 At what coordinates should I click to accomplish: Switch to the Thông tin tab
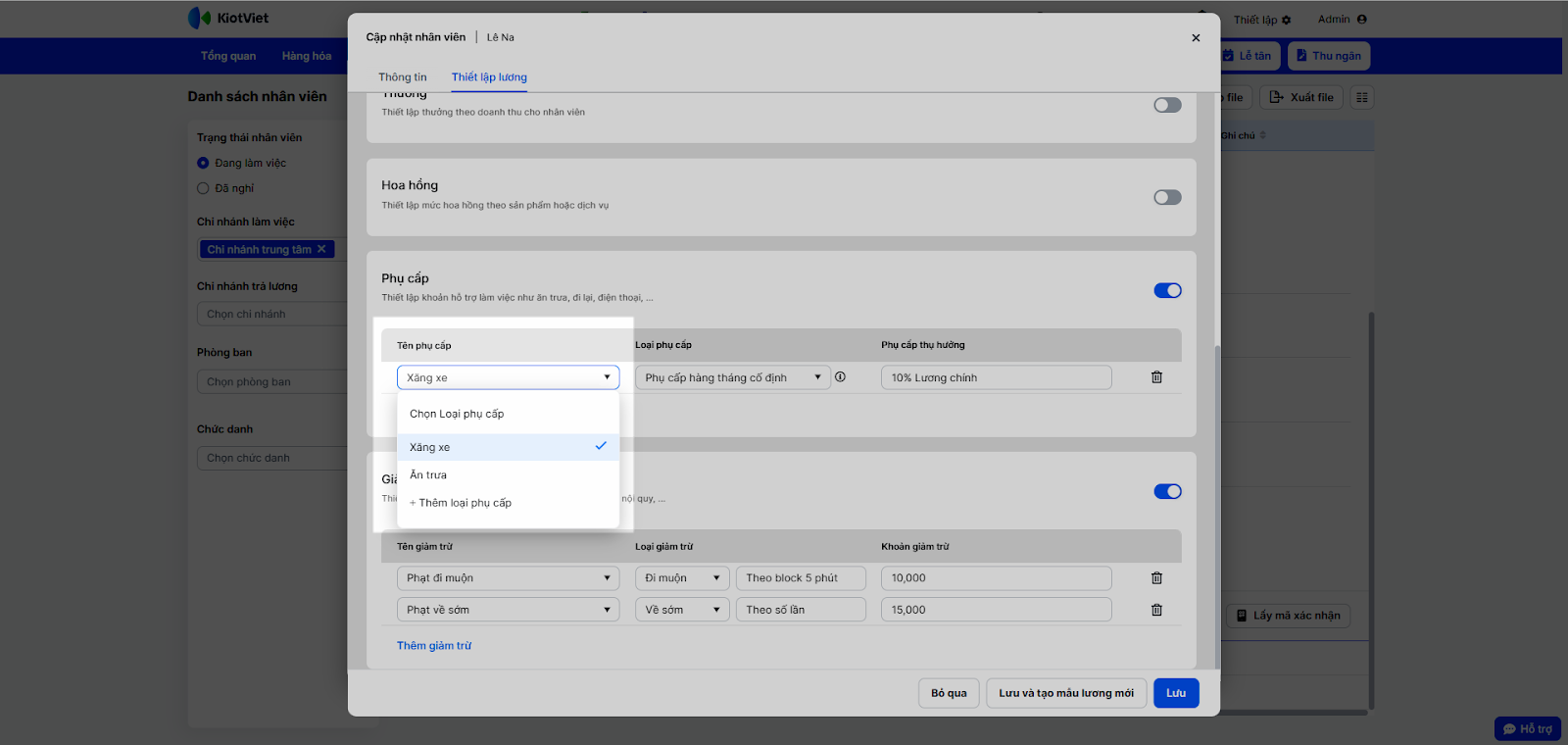(x=403, y=77)
